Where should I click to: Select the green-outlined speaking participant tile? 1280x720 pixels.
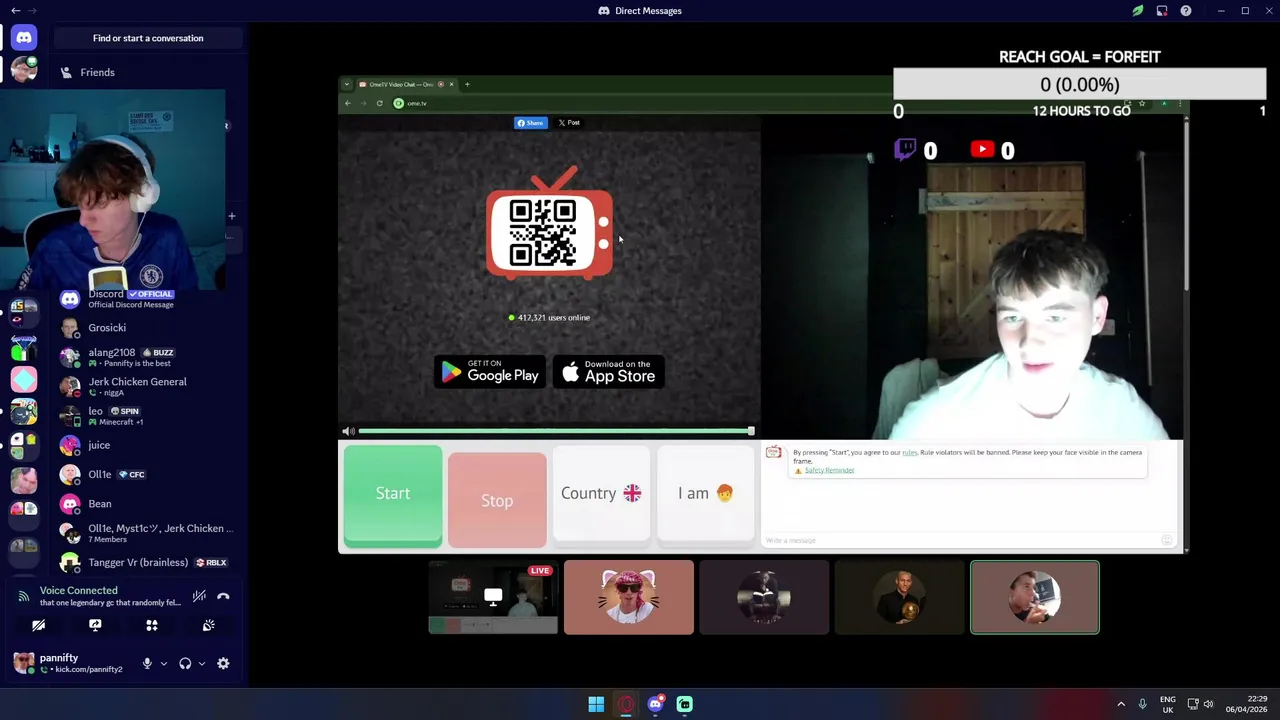tap(1035, 597)
